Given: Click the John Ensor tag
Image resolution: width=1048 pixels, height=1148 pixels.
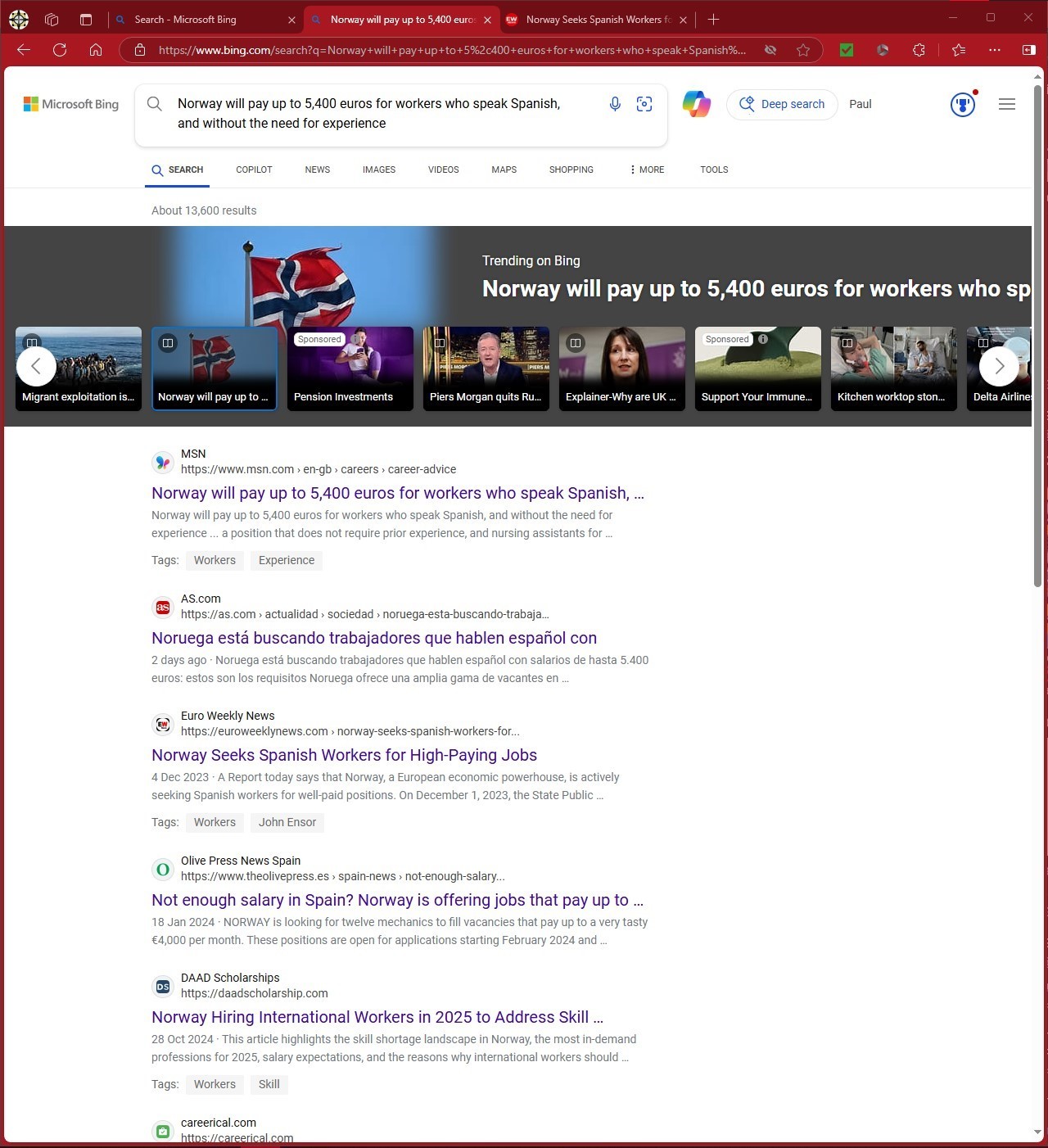Looking at the screenshot, I should point(287,822).
